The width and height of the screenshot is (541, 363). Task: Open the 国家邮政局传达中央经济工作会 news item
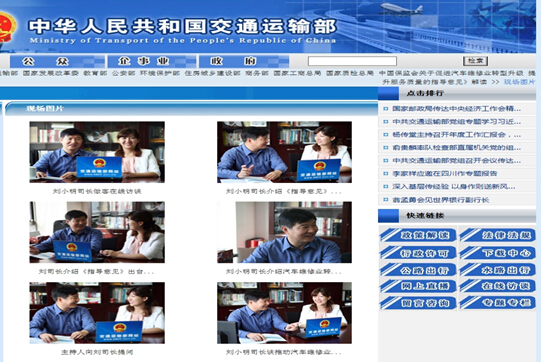pos(456,109)
